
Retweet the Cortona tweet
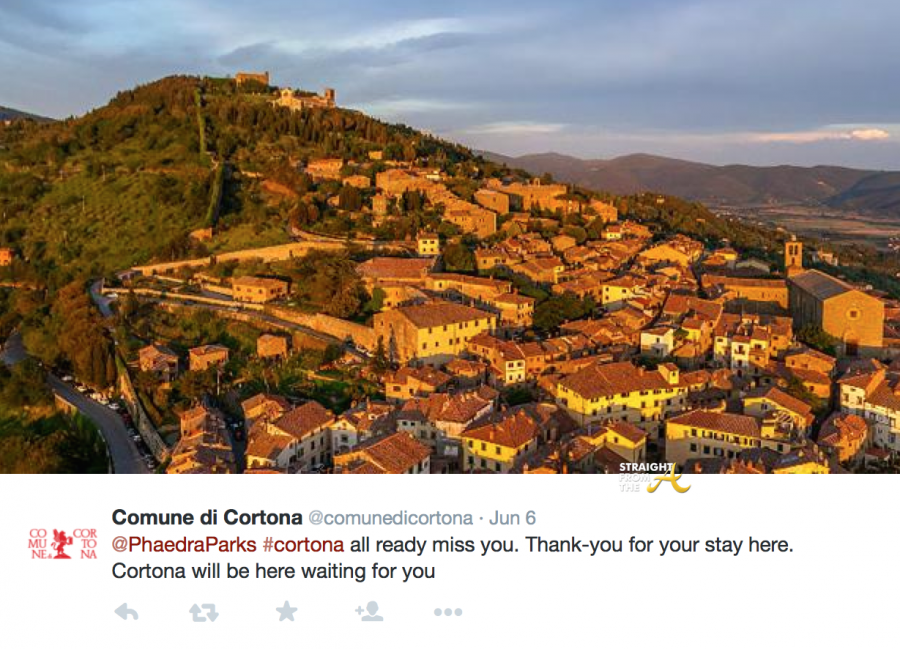(204, 612)
